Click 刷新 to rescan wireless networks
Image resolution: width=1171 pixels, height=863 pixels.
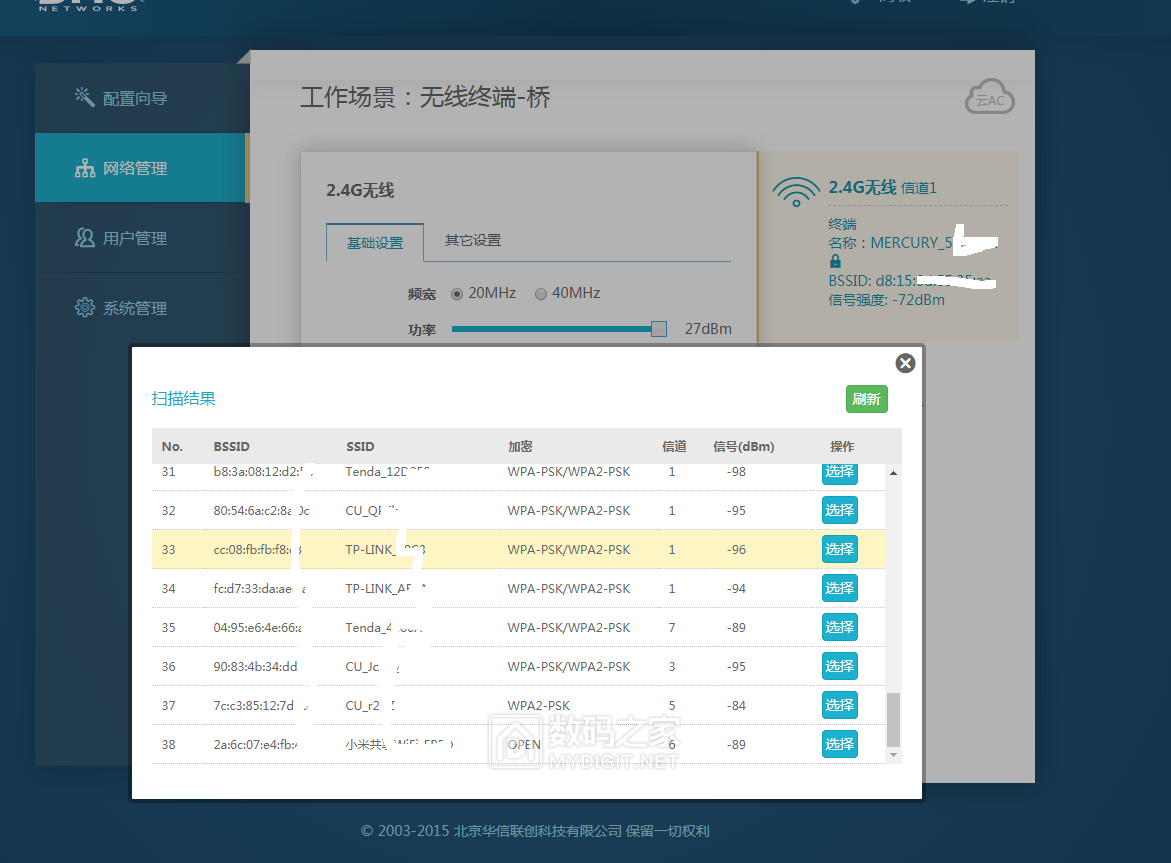click(866, 399)
